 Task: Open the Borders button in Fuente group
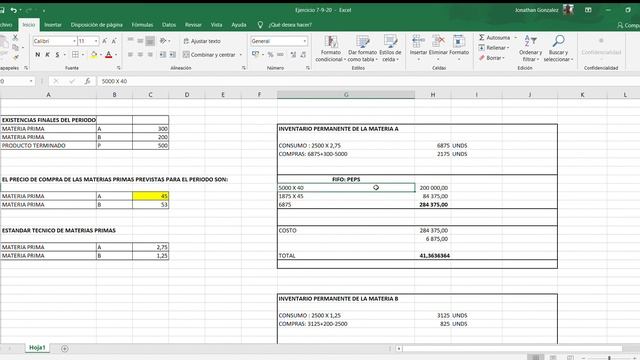tap(76, 55)
